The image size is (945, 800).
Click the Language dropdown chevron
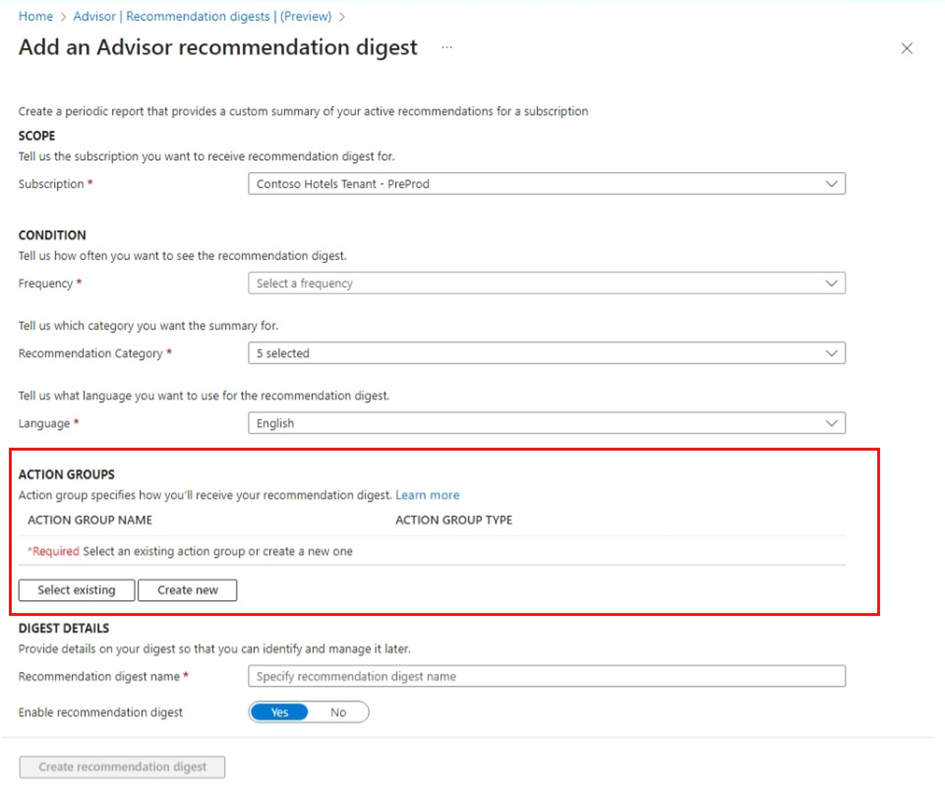[831, 423]
